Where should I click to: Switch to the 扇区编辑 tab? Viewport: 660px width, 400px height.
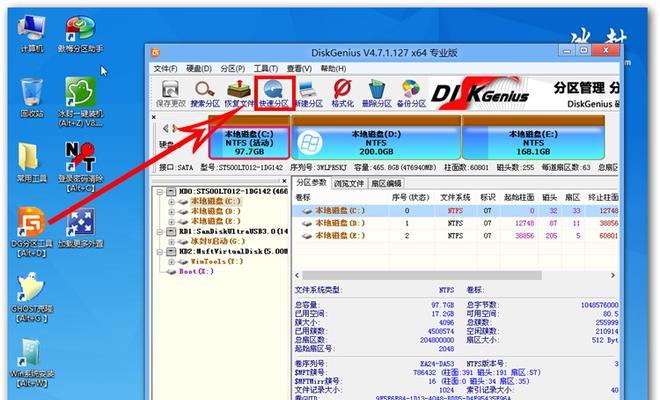coord(386,184)
